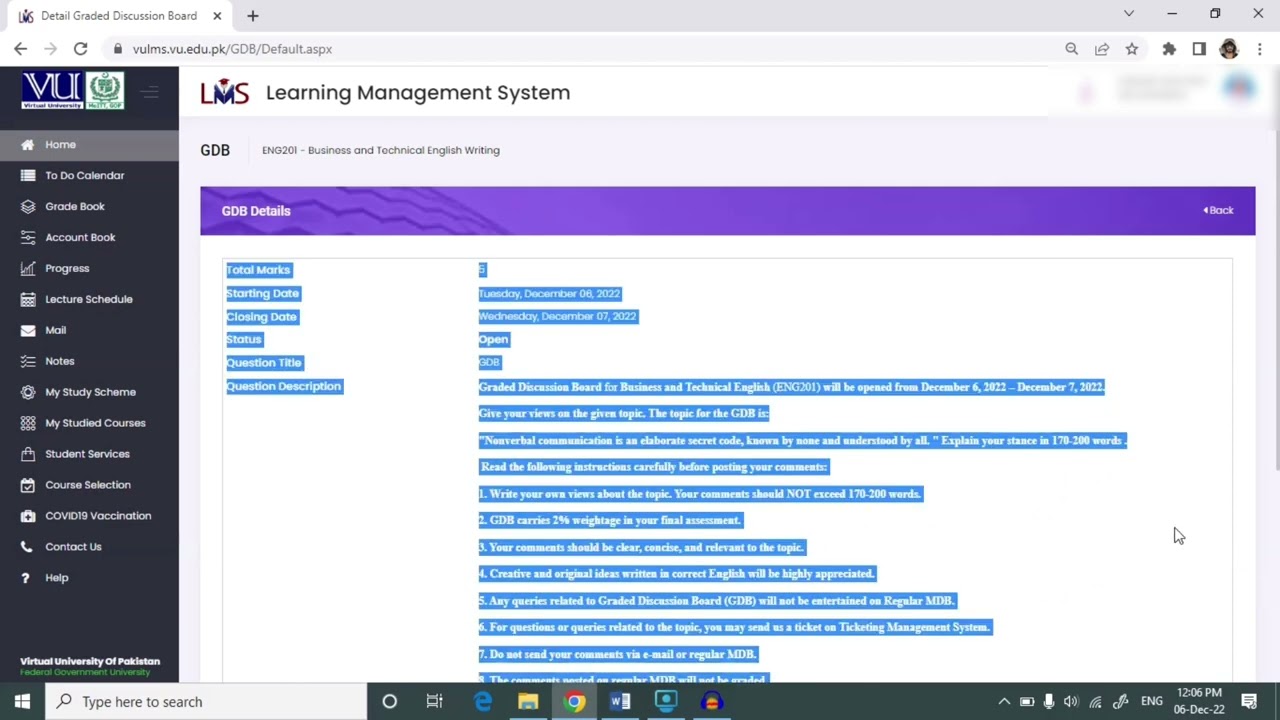The image size is (1280, 720).
Task: Click the Mail envelope icon
Action: coord(27,330)
